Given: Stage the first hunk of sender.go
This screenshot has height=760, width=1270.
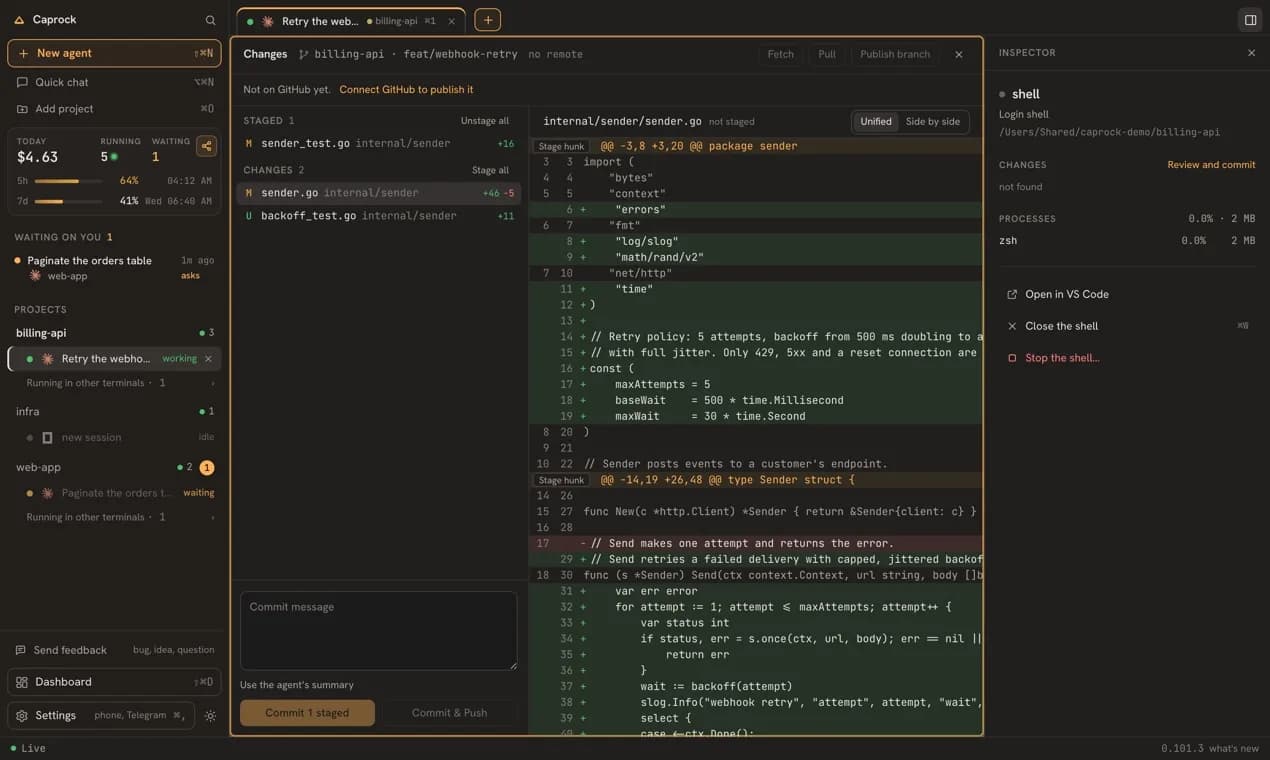Looking at the screenshot, I should (561, 146).
